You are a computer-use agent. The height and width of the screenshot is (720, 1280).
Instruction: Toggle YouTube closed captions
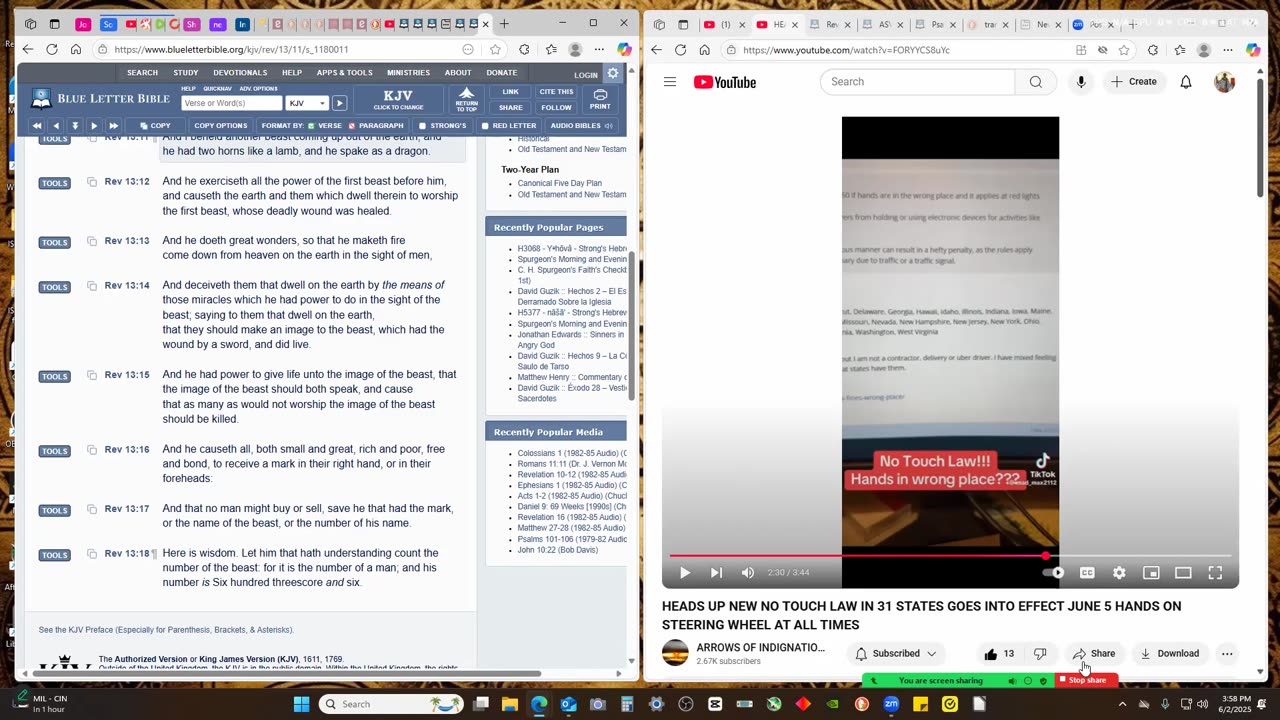1087,573
